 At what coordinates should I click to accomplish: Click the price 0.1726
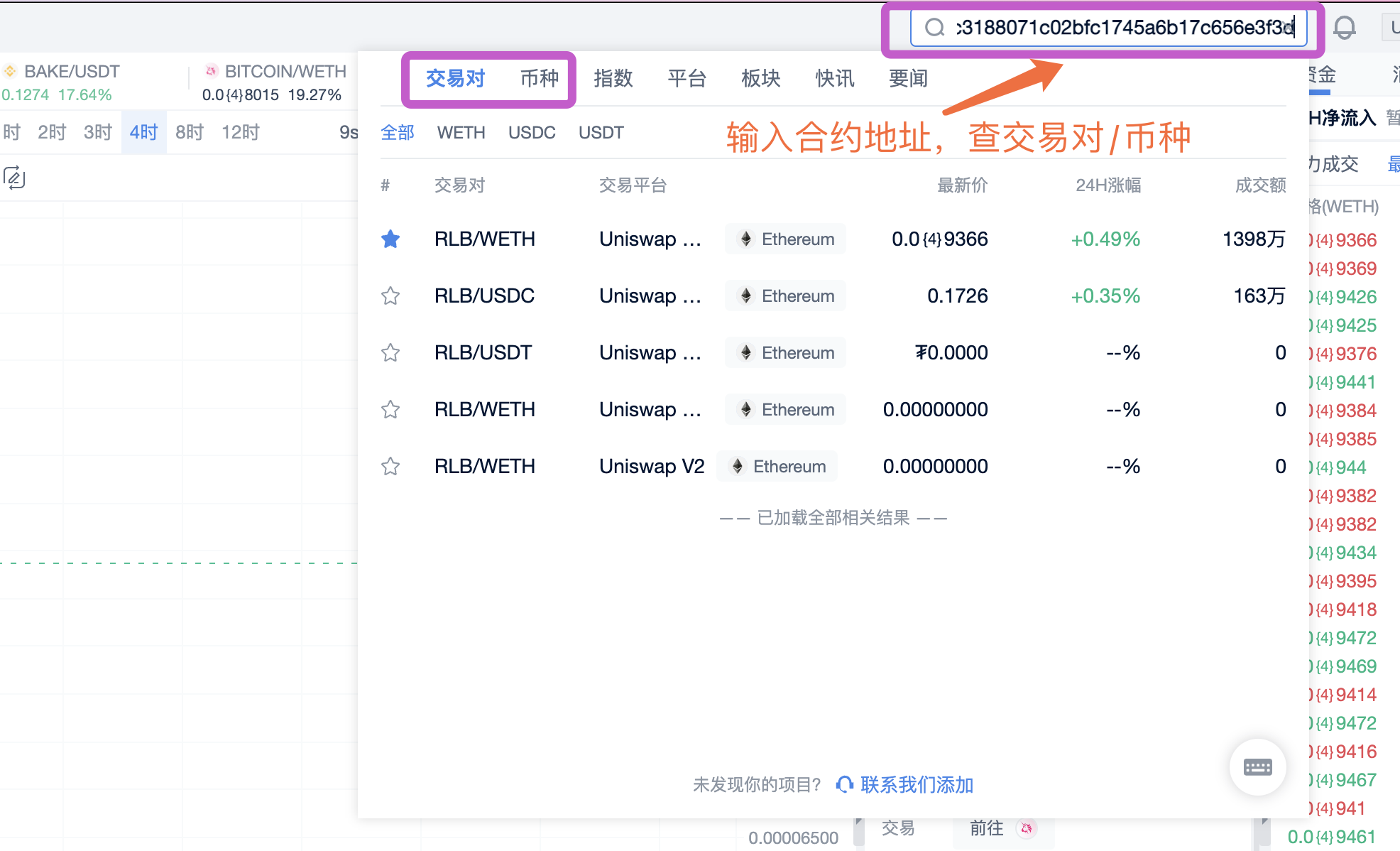[x=958, y=296]
